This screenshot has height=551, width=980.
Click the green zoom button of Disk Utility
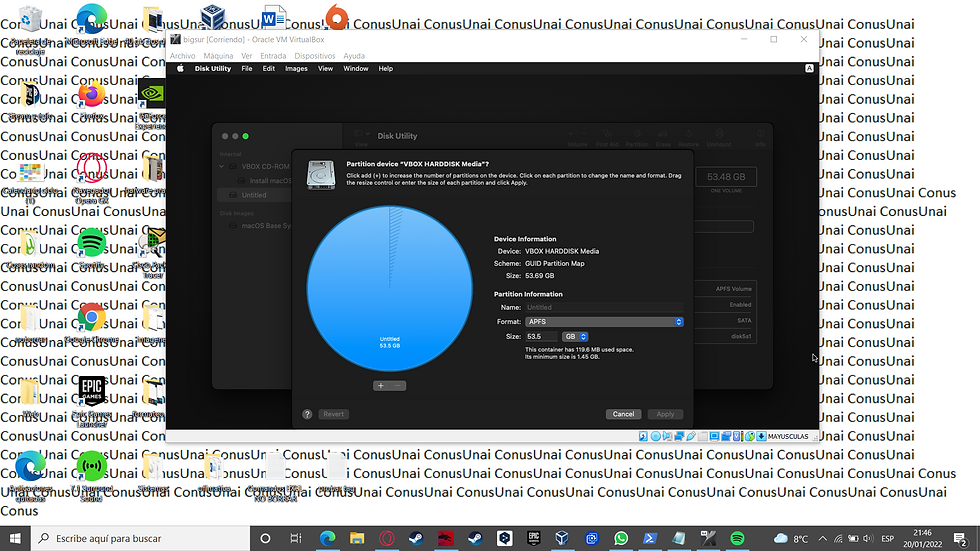click(246, 136)
